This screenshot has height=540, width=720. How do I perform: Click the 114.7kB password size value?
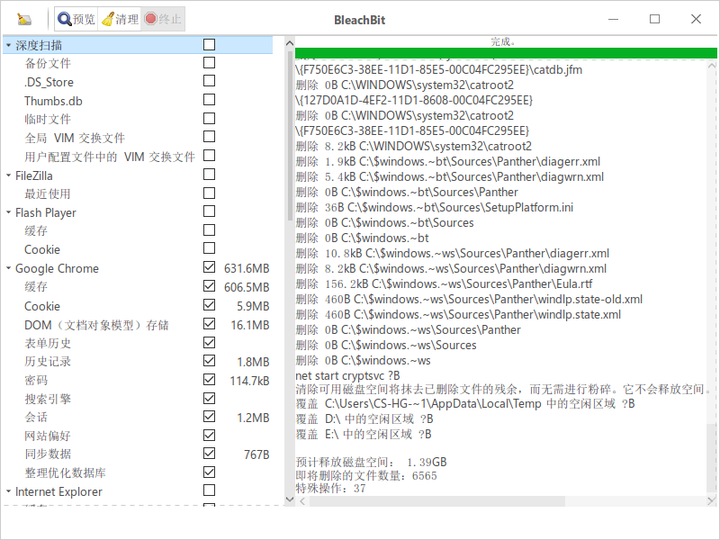click(x=250, y=381)
